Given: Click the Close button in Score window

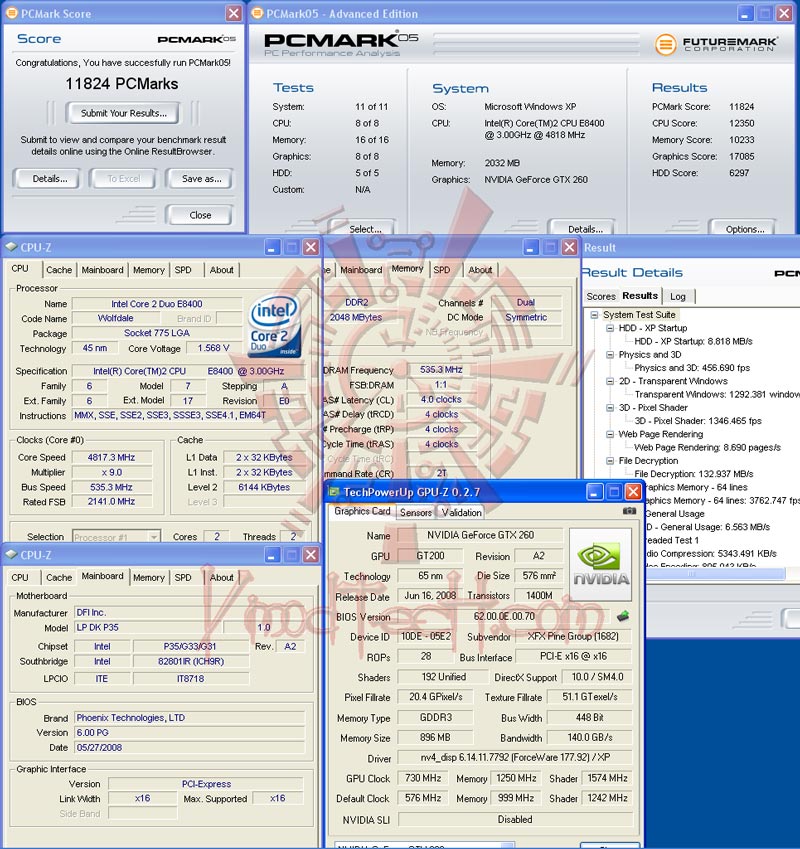Looking at the screenshot, I should (200, 215).
